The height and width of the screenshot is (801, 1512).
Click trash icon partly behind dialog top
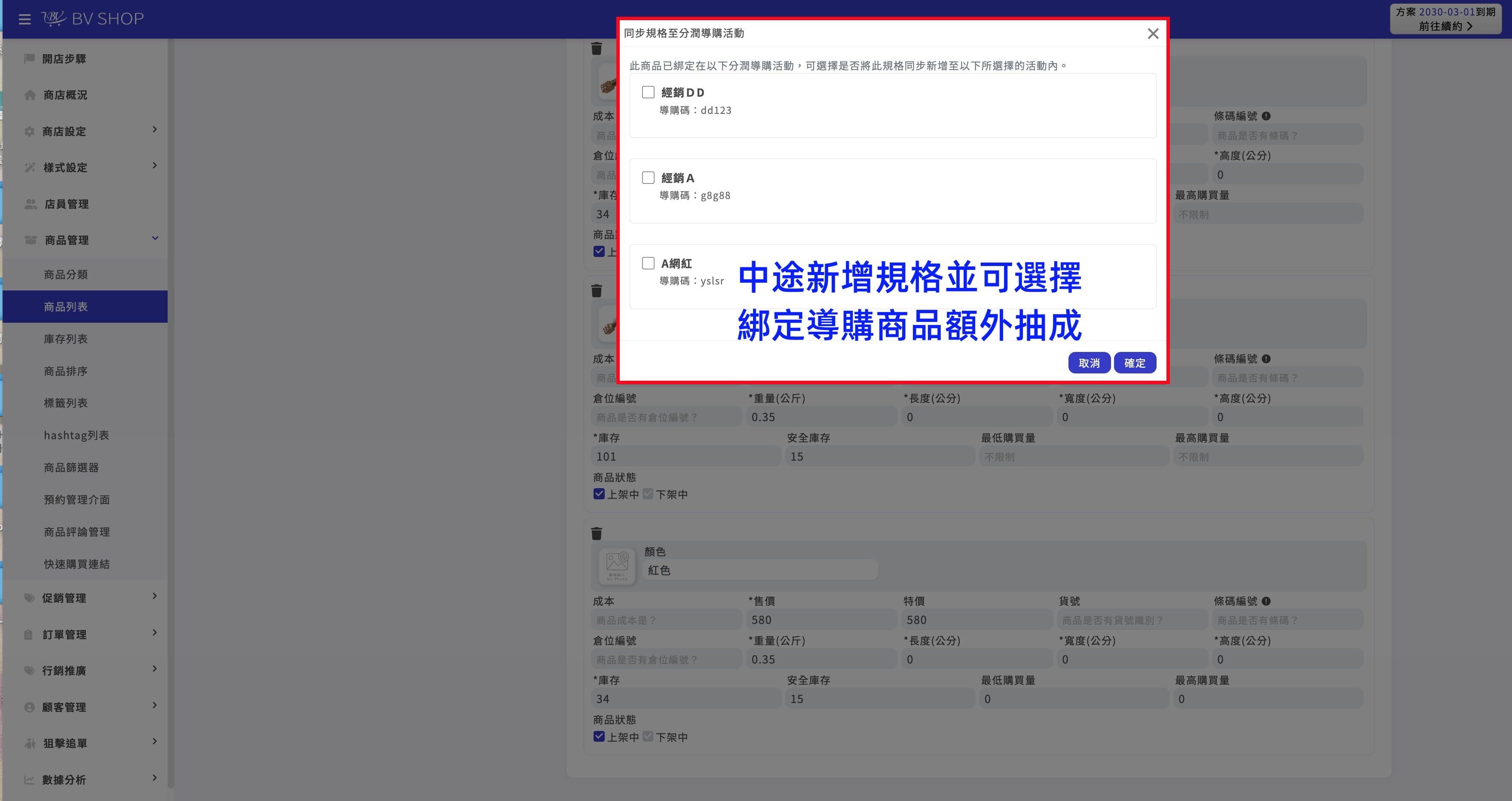597,48
